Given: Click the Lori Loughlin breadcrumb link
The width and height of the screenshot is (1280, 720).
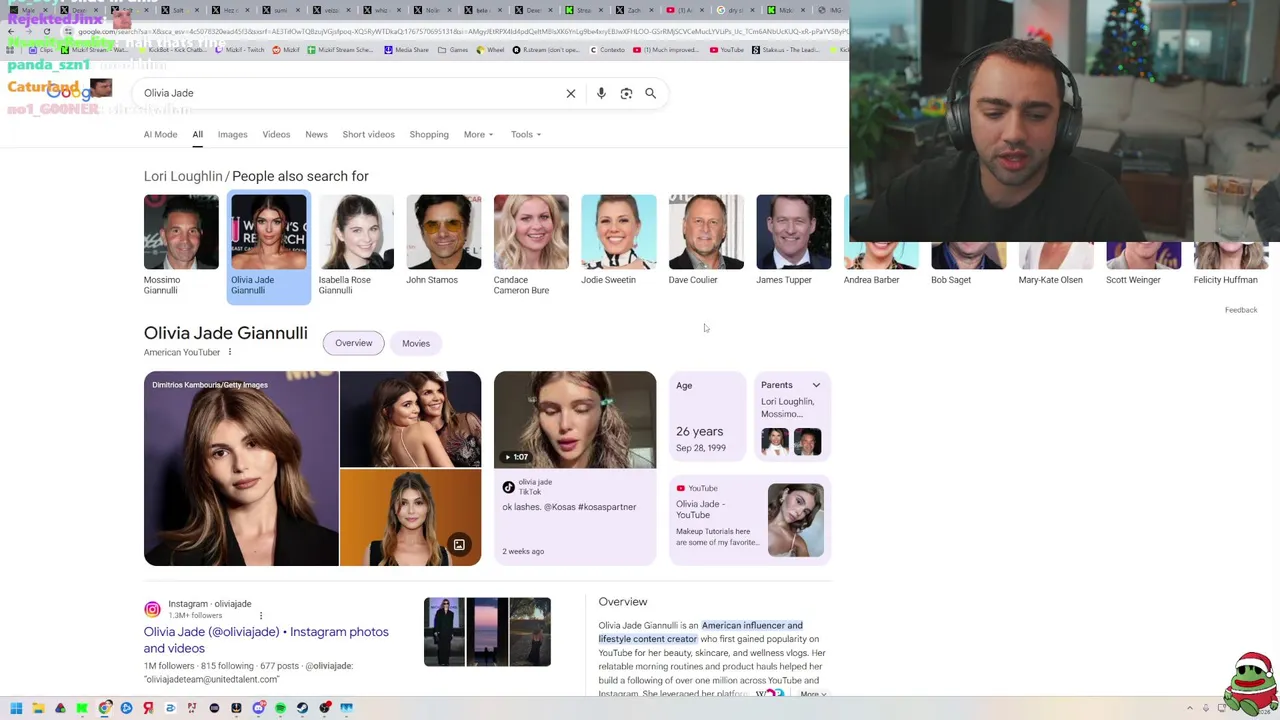Looking at the screenshot, I should point(183,176).
